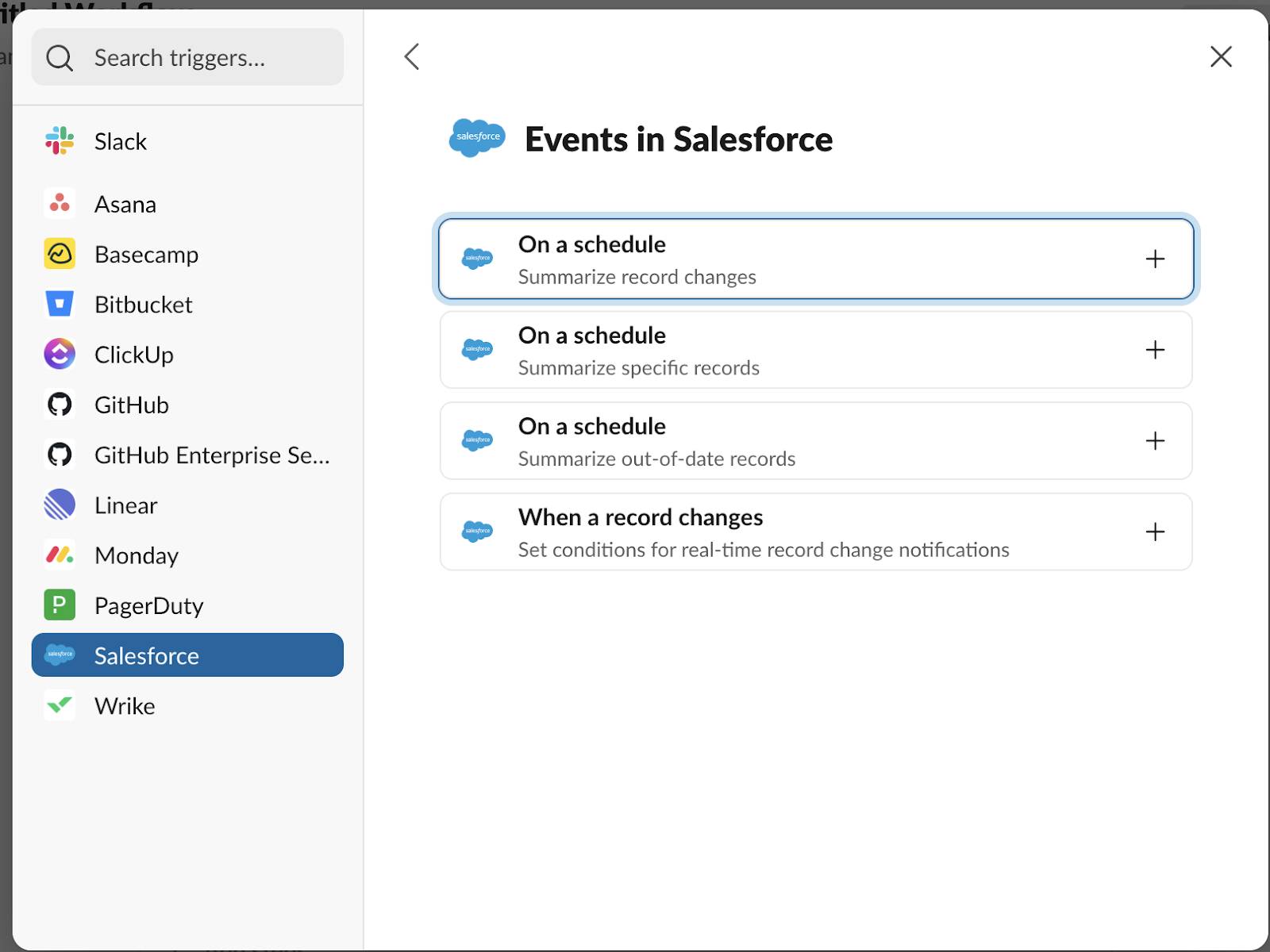Open Basecamp triggers
Screen dimensions: 1270x952
[187, 254]
